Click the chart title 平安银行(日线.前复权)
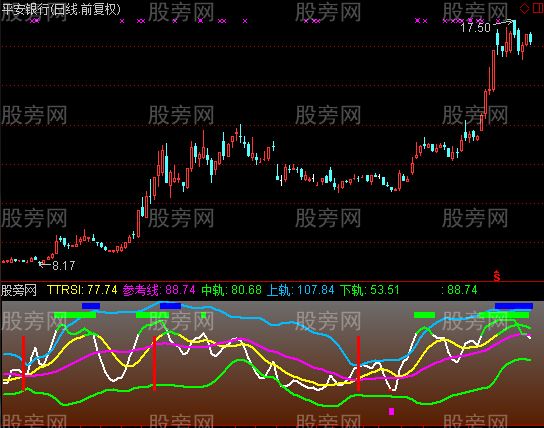The image size is (544, 428). [x=61, y=9]
